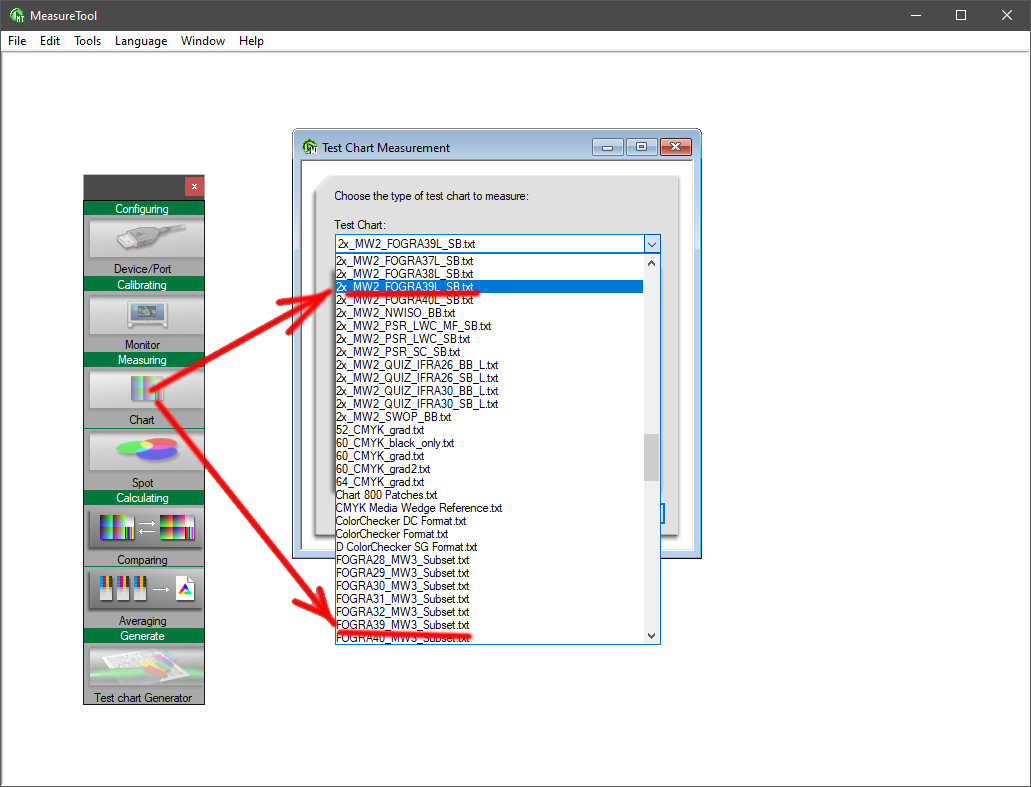Select FOGRA39_MW3_Subset.txt from the list
1031x787 pixels.
pyautogui.click(x=402, y=625)
